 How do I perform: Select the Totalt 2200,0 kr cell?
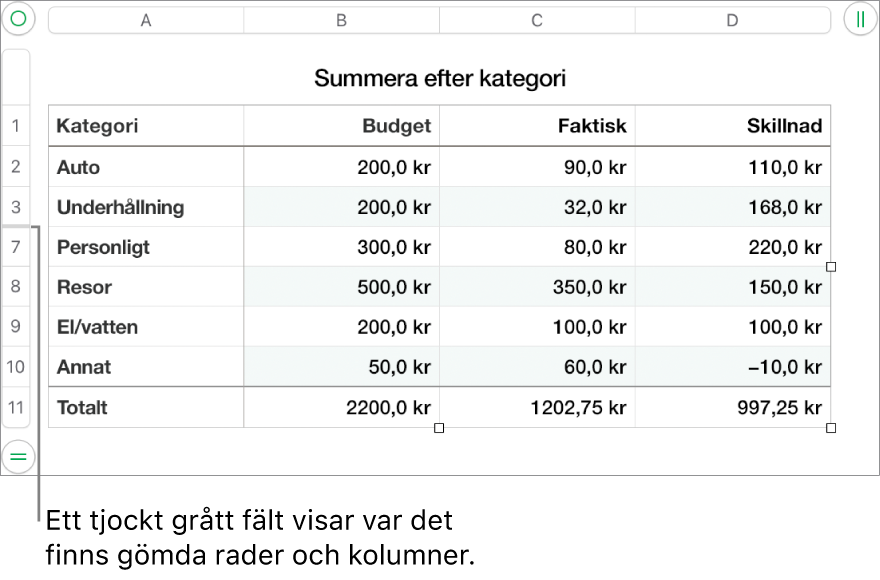click(341, 407)
